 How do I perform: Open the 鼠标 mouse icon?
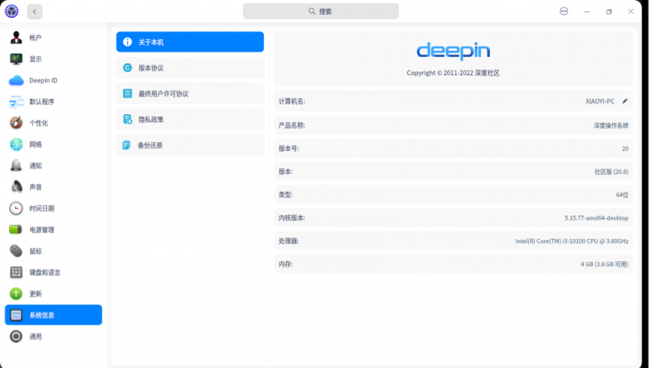[x=16, y=251]
